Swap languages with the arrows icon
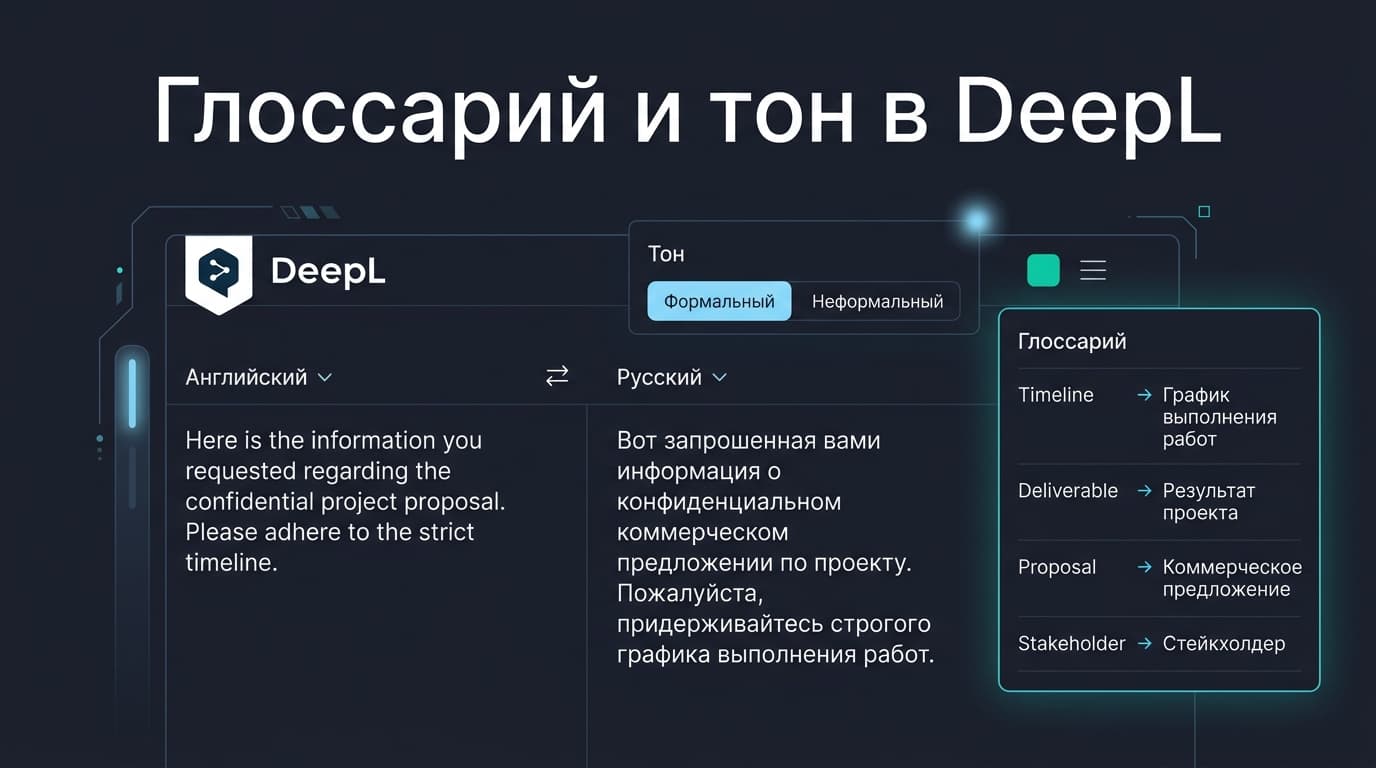This screenshot has width=1376, height=768. click(x=557, y=376)
